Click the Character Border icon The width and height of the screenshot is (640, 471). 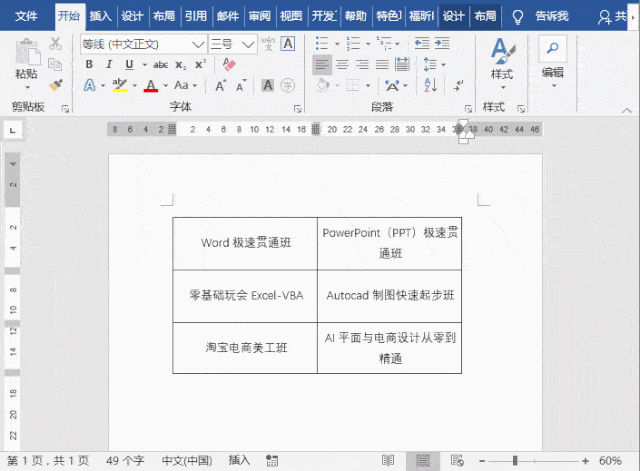point(288,44)
